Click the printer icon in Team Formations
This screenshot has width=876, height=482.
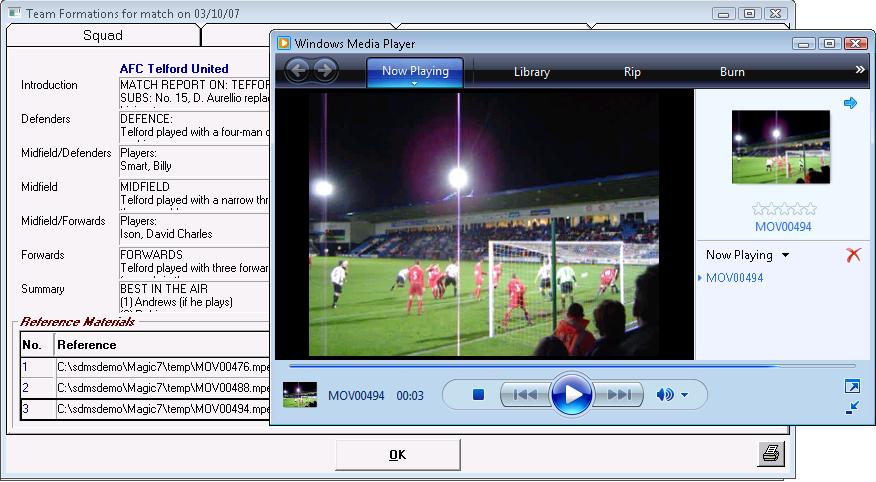click(x=771, y=454)
